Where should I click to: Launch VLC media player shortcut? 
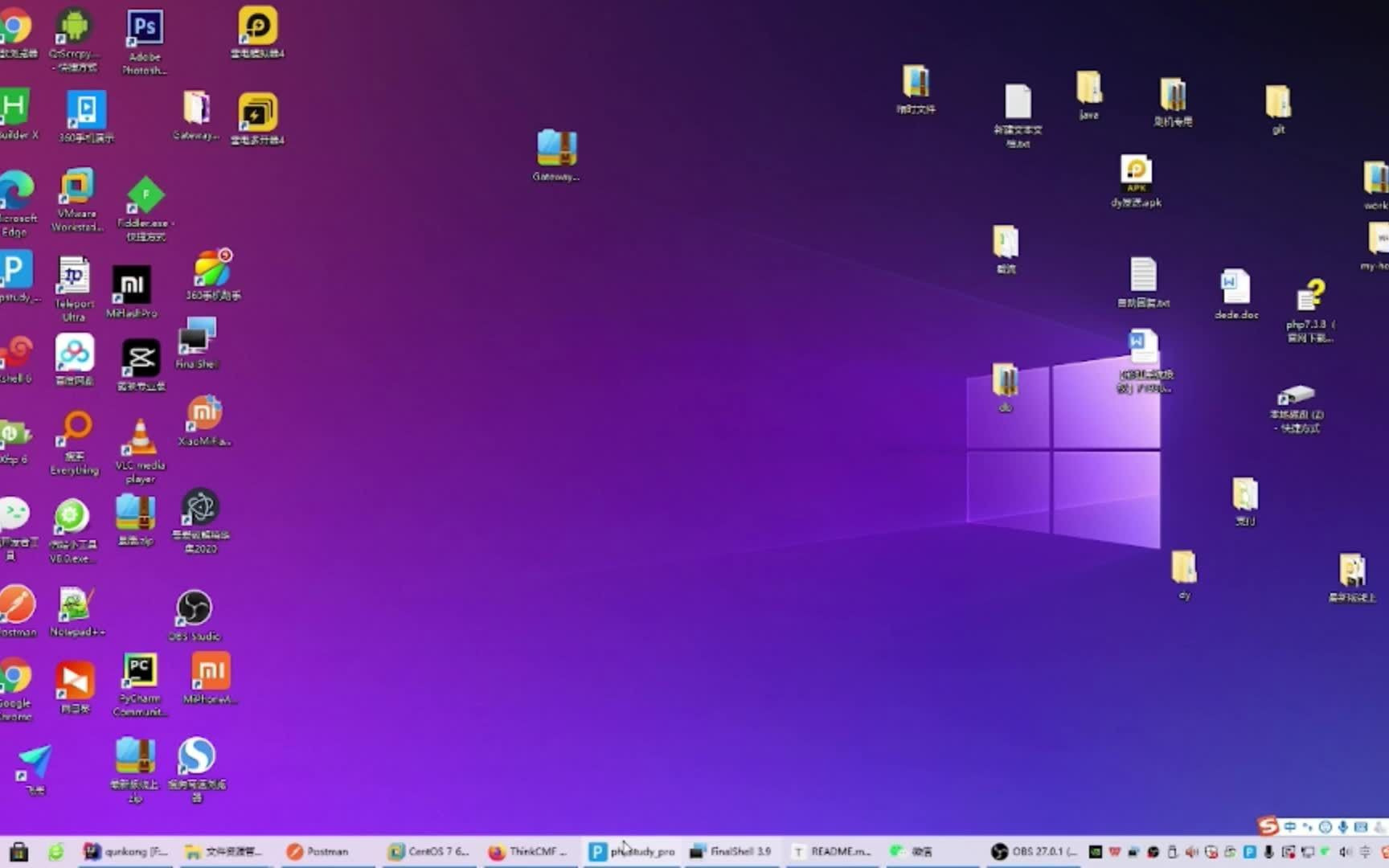click(140, 452)
